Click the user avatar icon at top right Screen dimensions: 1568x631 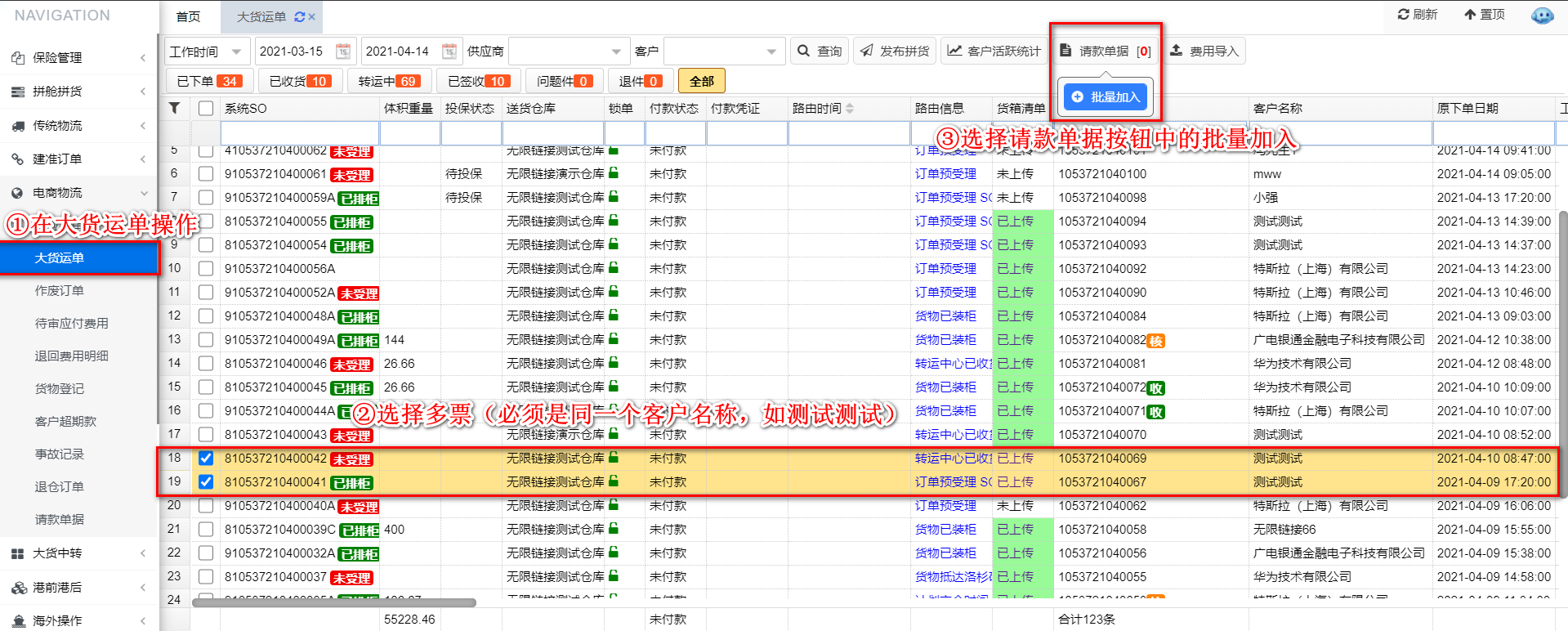tap(1542, 16)
